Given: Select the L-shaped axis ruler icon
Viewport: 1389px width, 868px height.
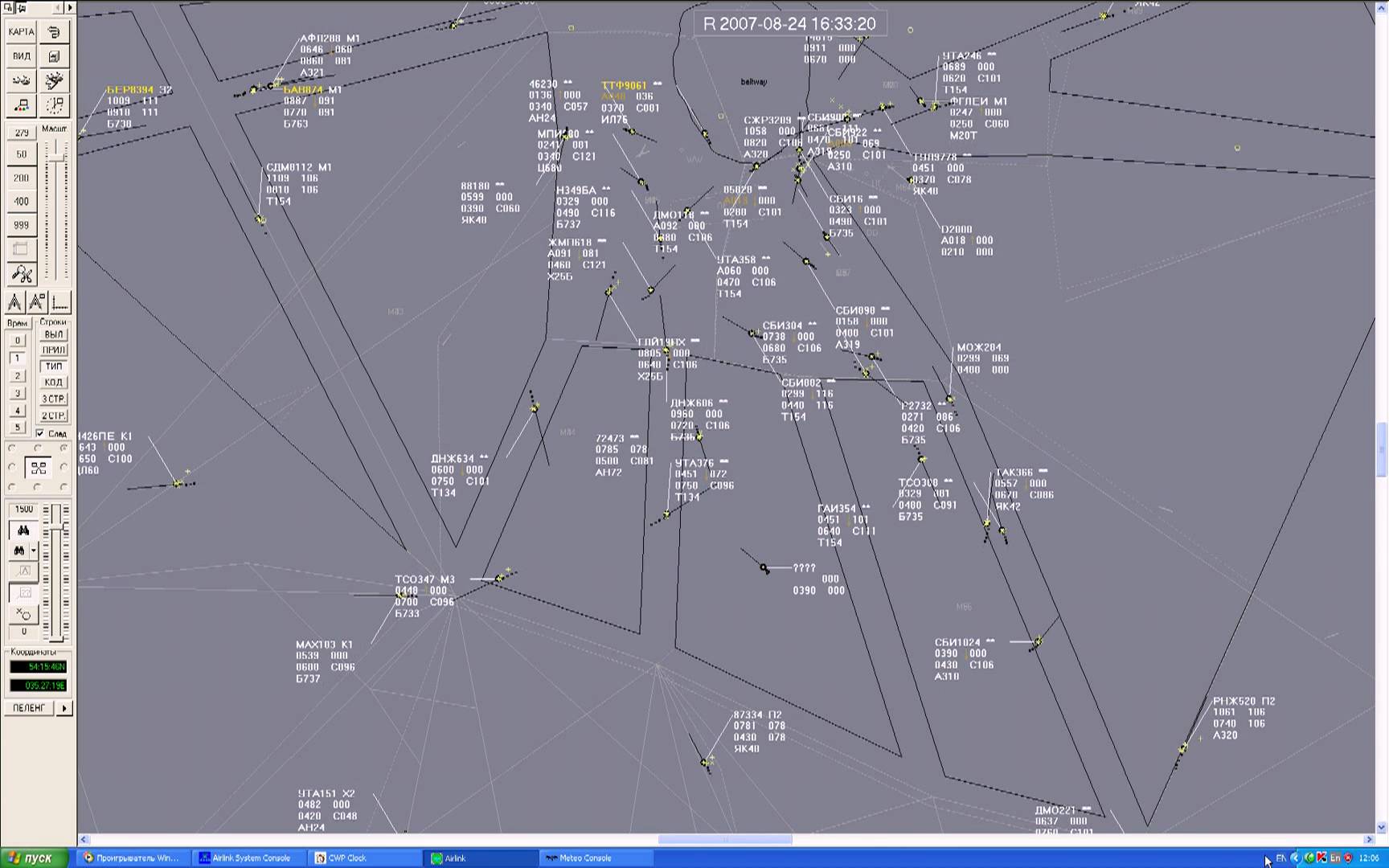Looking at the screenshot, I should [x=60, y=303].
